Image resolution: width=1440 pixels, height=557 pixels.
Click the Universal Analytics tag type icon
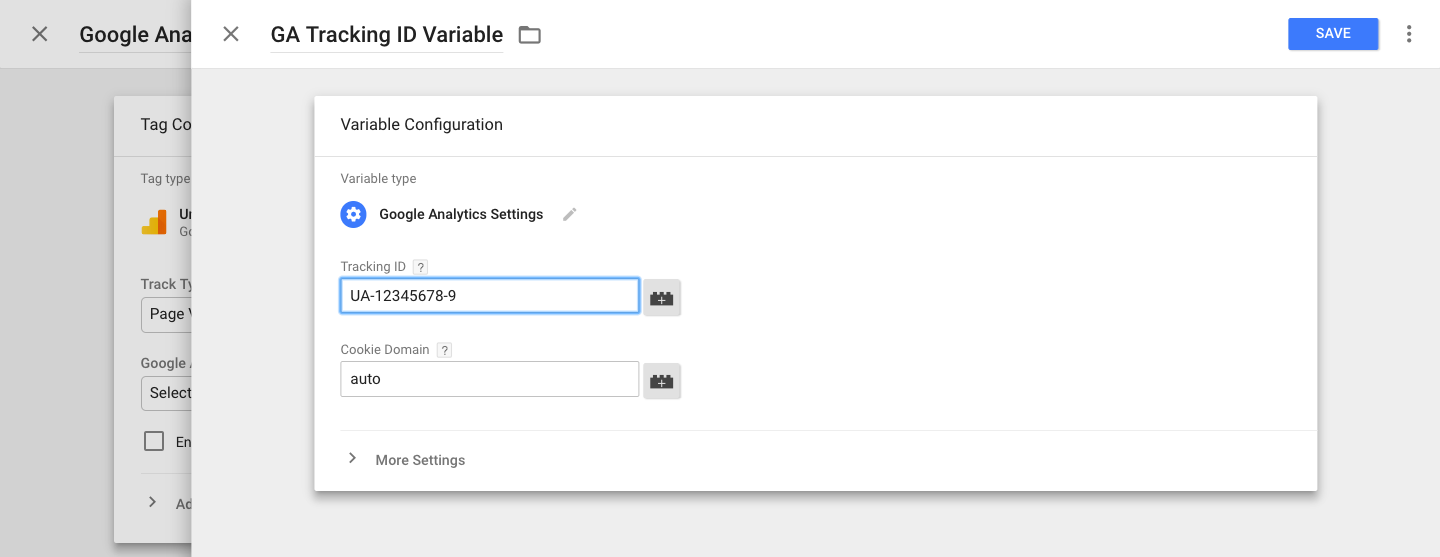tap(154, 222)
